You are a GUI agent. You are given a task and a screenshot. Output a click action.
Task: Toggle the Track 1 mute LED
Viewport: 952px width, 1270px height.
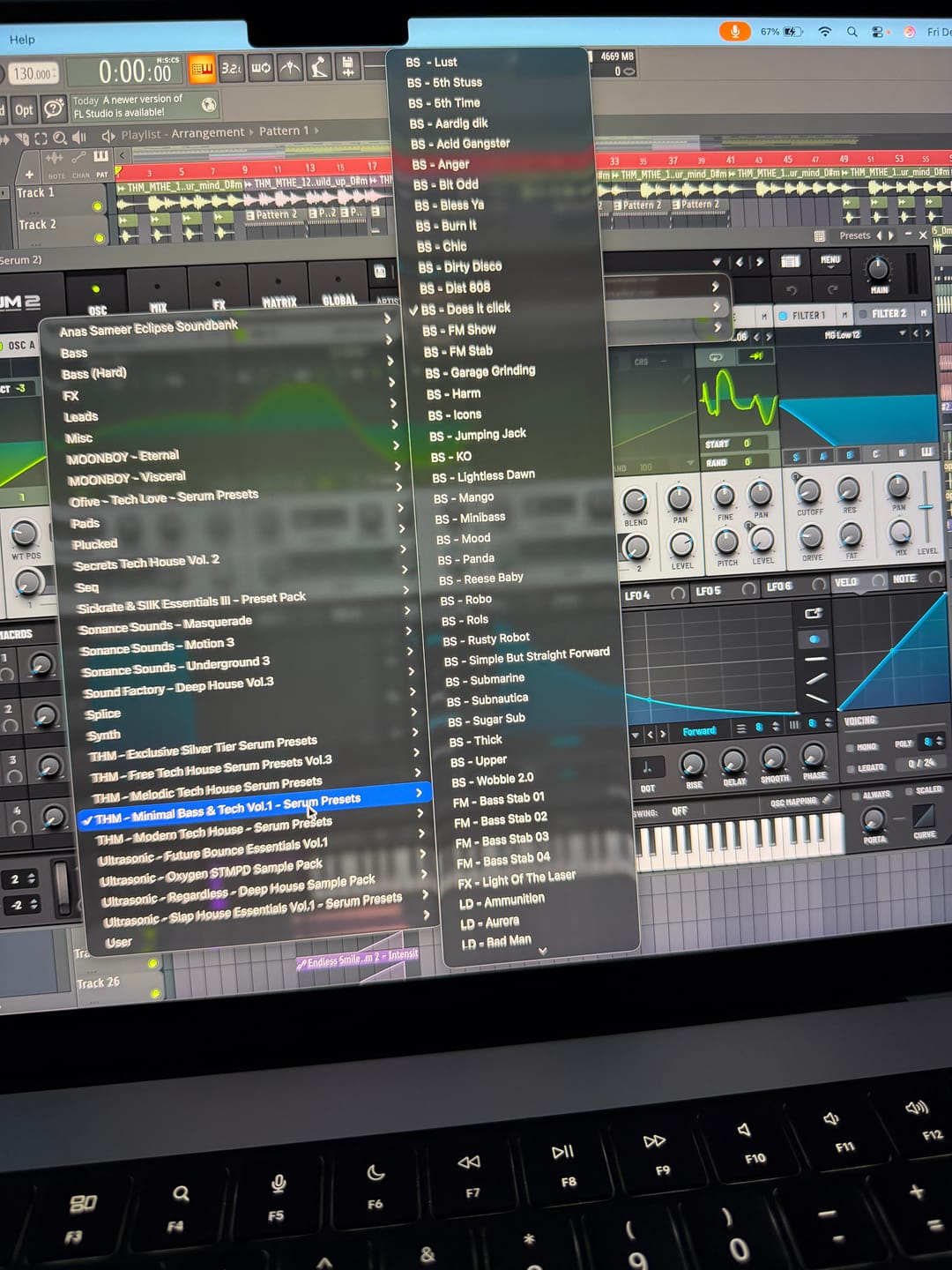97,207
